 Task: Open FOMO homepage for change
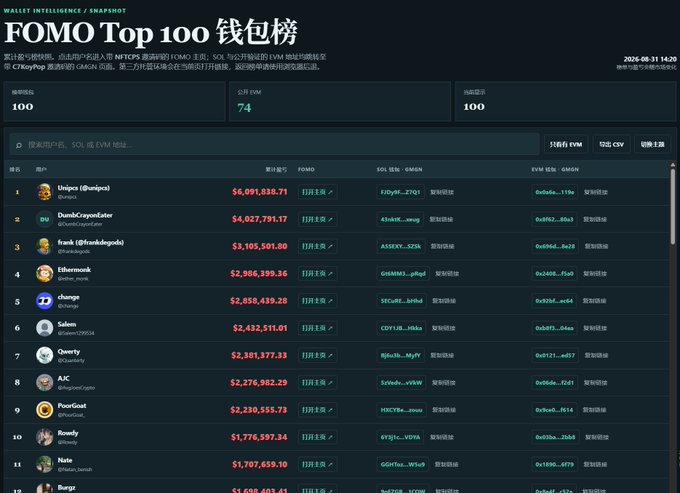click(x=317, y=301)
